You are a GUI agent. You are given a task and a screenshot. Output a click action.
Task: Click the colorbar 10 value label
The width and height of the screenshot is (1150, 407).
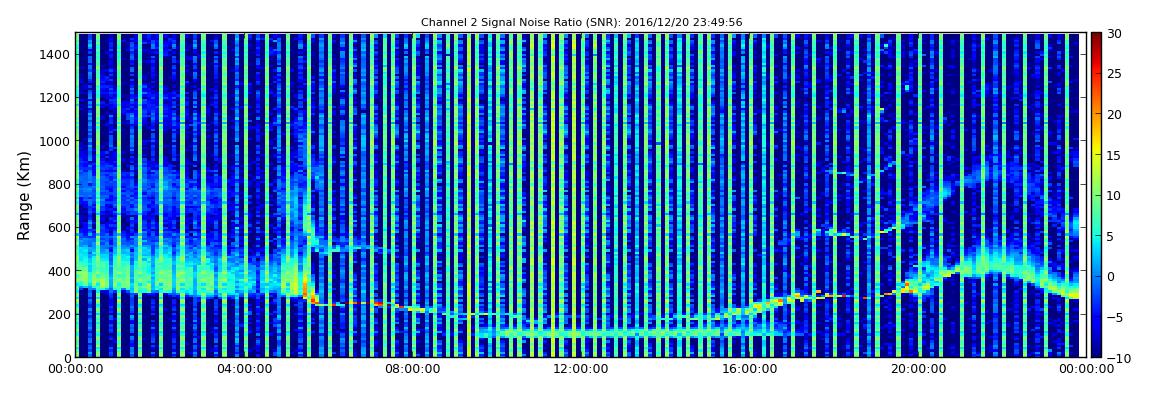click(1114, 196)
